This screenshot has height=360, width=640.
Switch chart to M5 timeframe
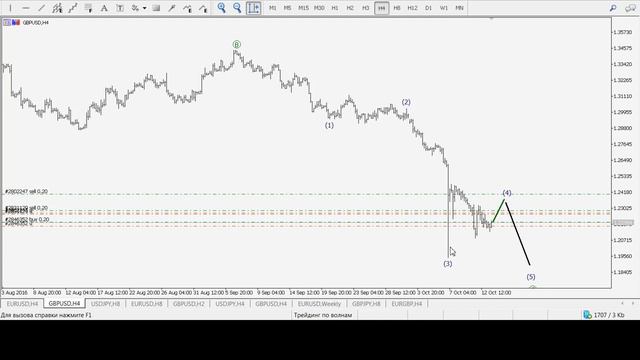[287, 8]
